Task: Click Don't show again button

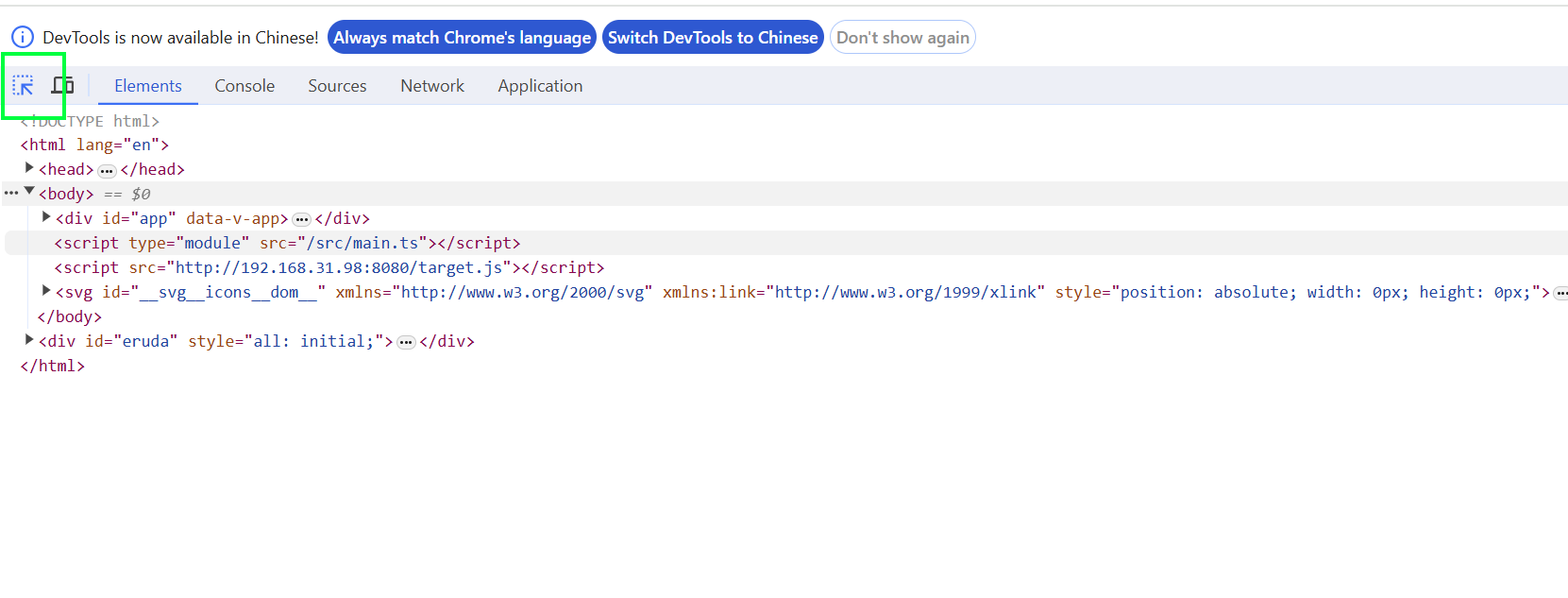Action: pos(902,38)
